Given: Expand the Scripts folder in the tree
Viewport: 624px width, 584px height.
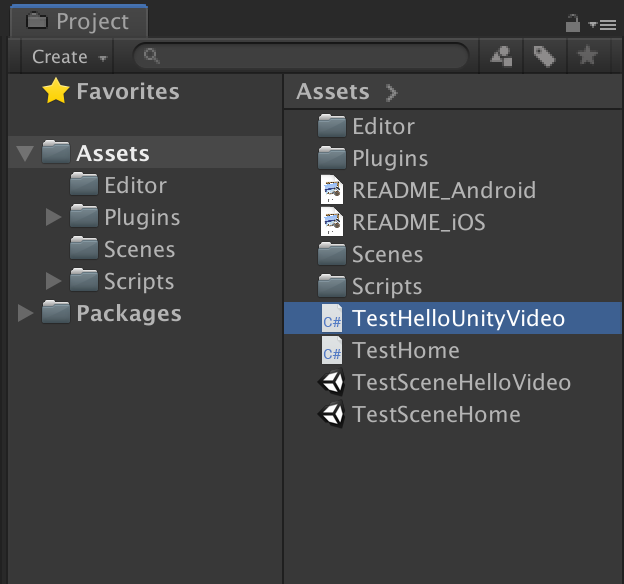Looking at the screenshot, I should tap(53, 281).
